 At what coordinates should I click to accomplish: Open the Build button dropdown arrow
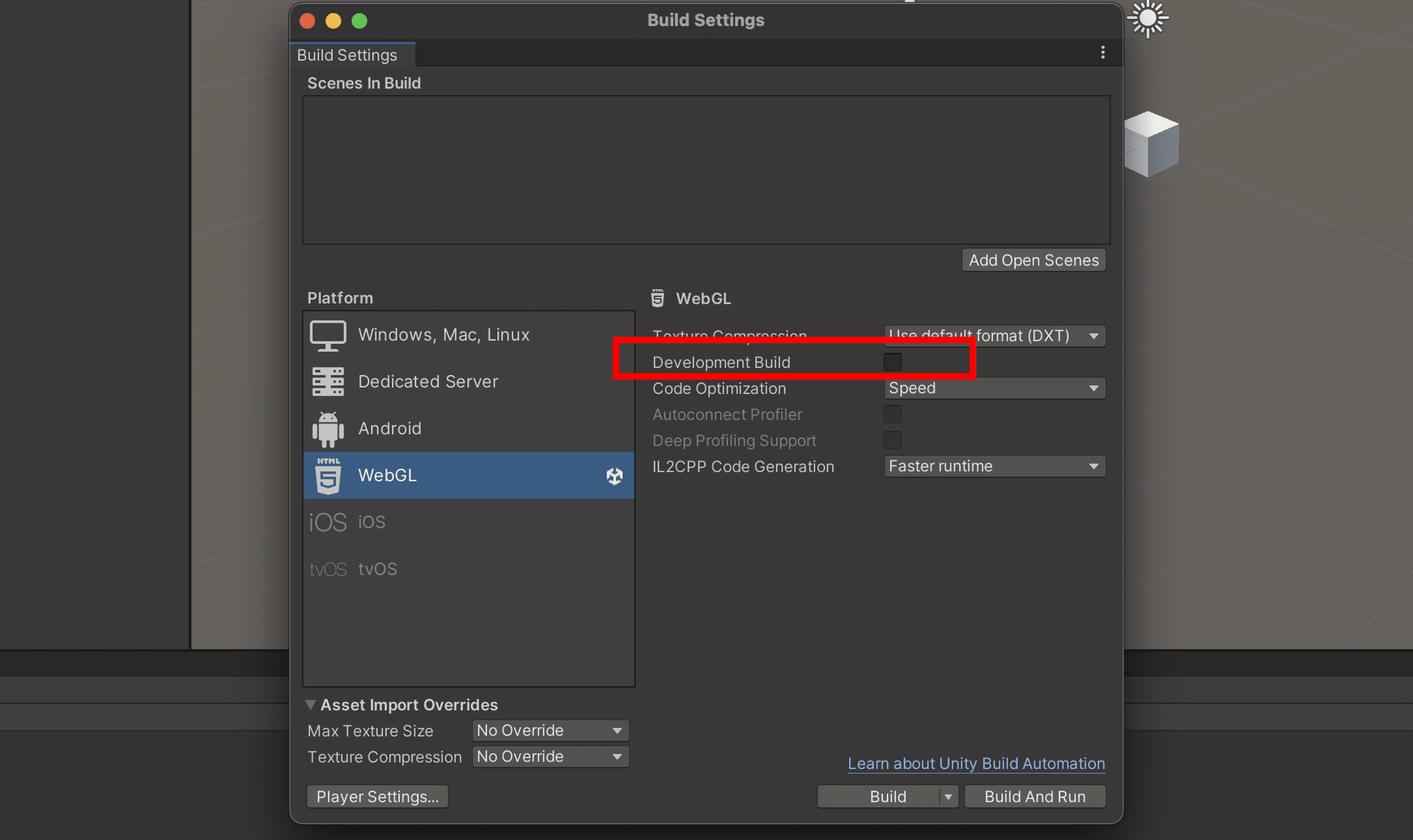point(948,797)
